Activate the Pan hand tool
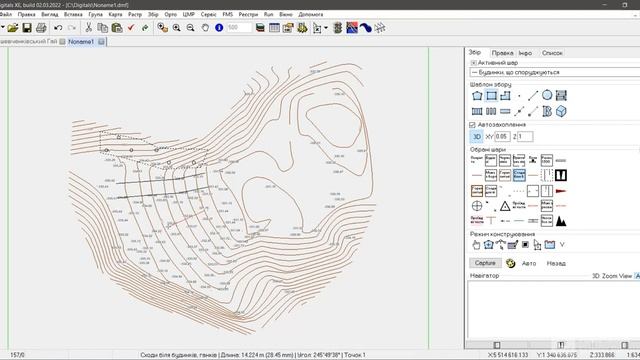The height and width of the screenshot is (360, 640). point(205,28)
